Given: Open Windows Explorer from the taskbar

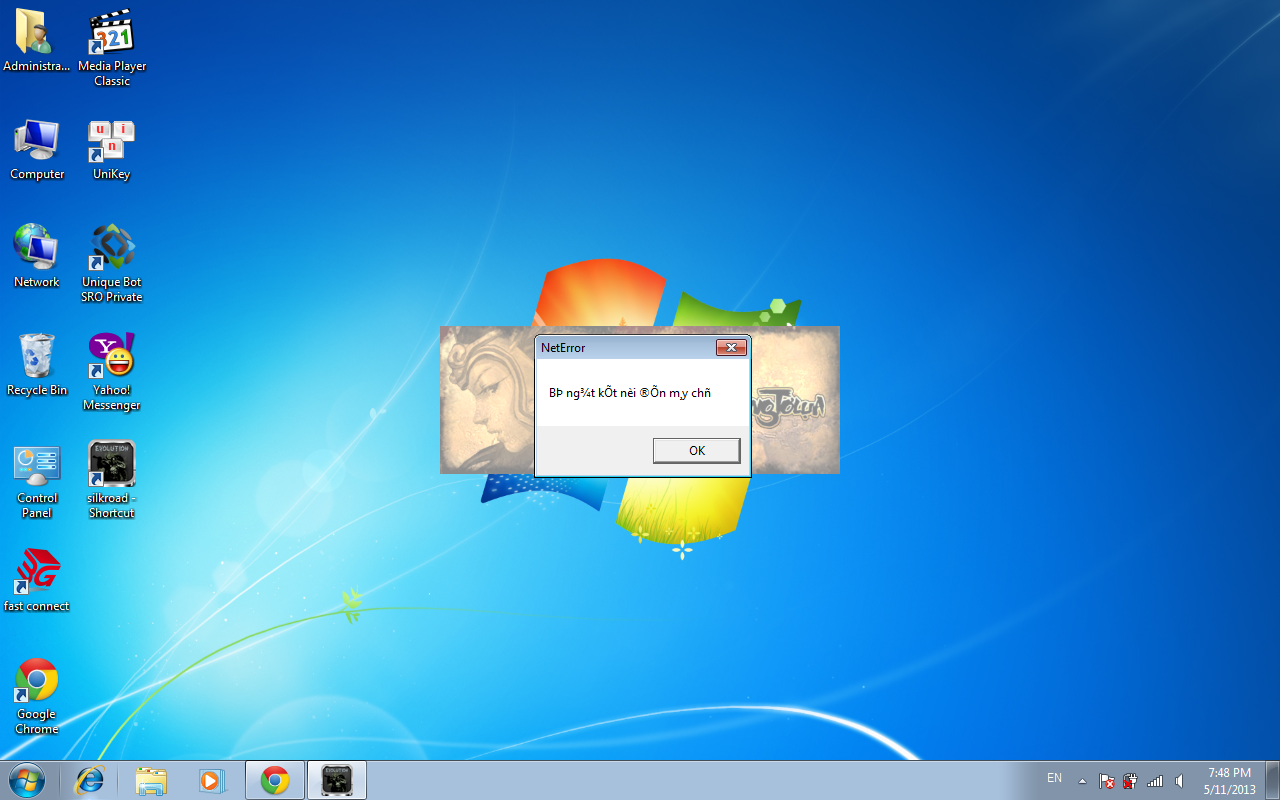Looking at the screenshot, I should click(x=151, y=780).
